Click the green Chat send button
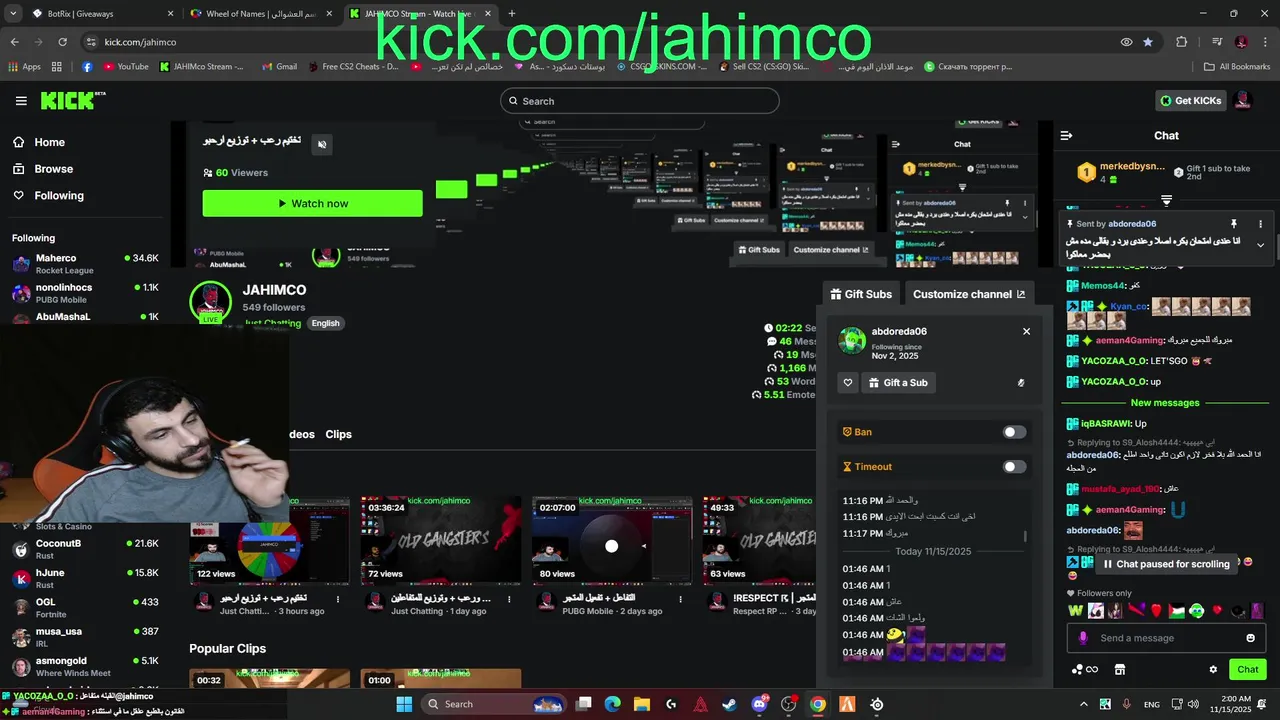The height and width of the screenshot is (720, 1280). coord(1248,669)
